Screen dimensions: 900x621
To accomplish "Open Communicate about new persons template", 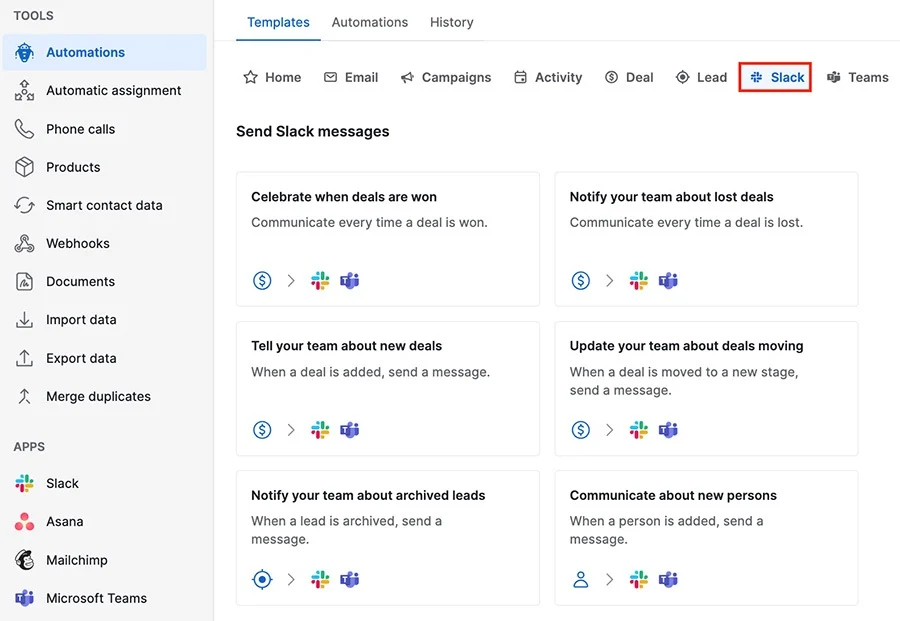I will coord(707,538).
